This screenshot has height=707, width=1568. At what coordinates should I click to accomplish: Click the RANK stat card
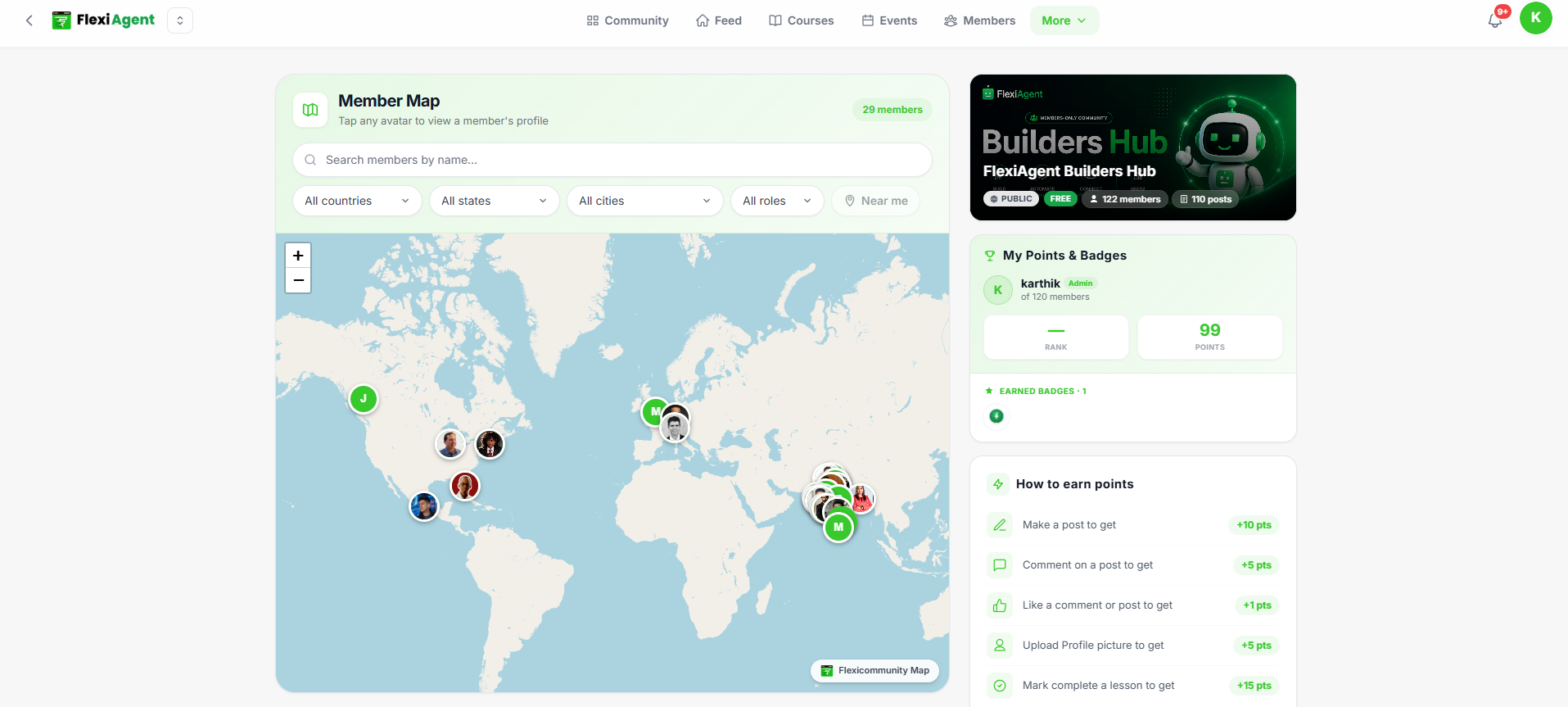pyautogui.click(x=1056, y=337)
